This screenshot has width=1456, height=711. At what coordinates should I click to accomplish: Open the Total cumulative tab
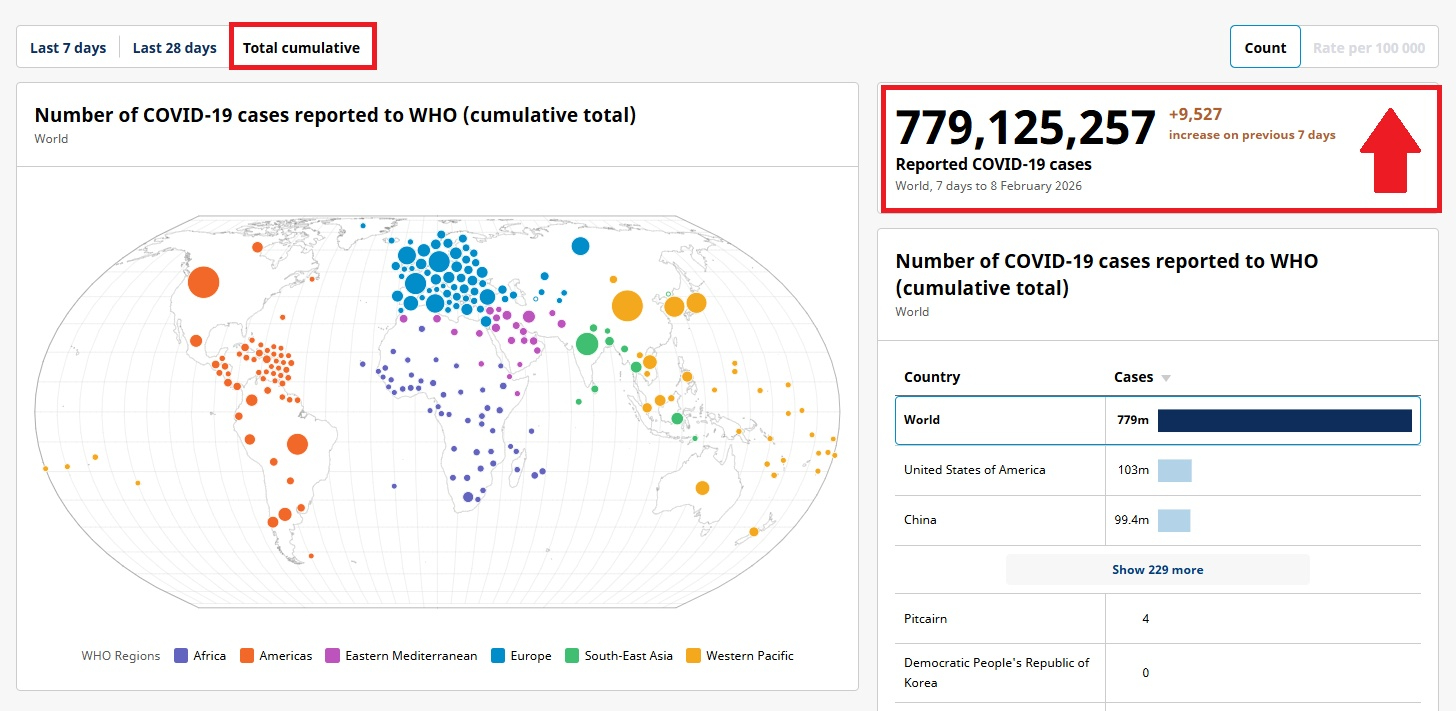pyautogui.click(x=301, y=47)
